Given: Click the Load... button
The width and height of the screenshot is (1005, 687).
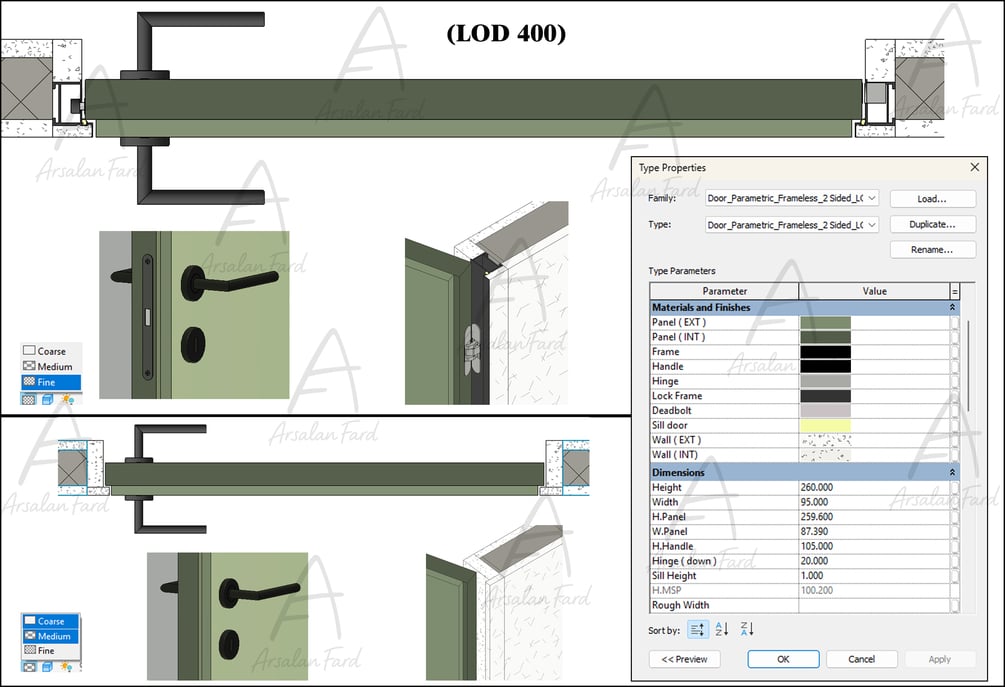Looking at the screenshot, I should 933,199.
